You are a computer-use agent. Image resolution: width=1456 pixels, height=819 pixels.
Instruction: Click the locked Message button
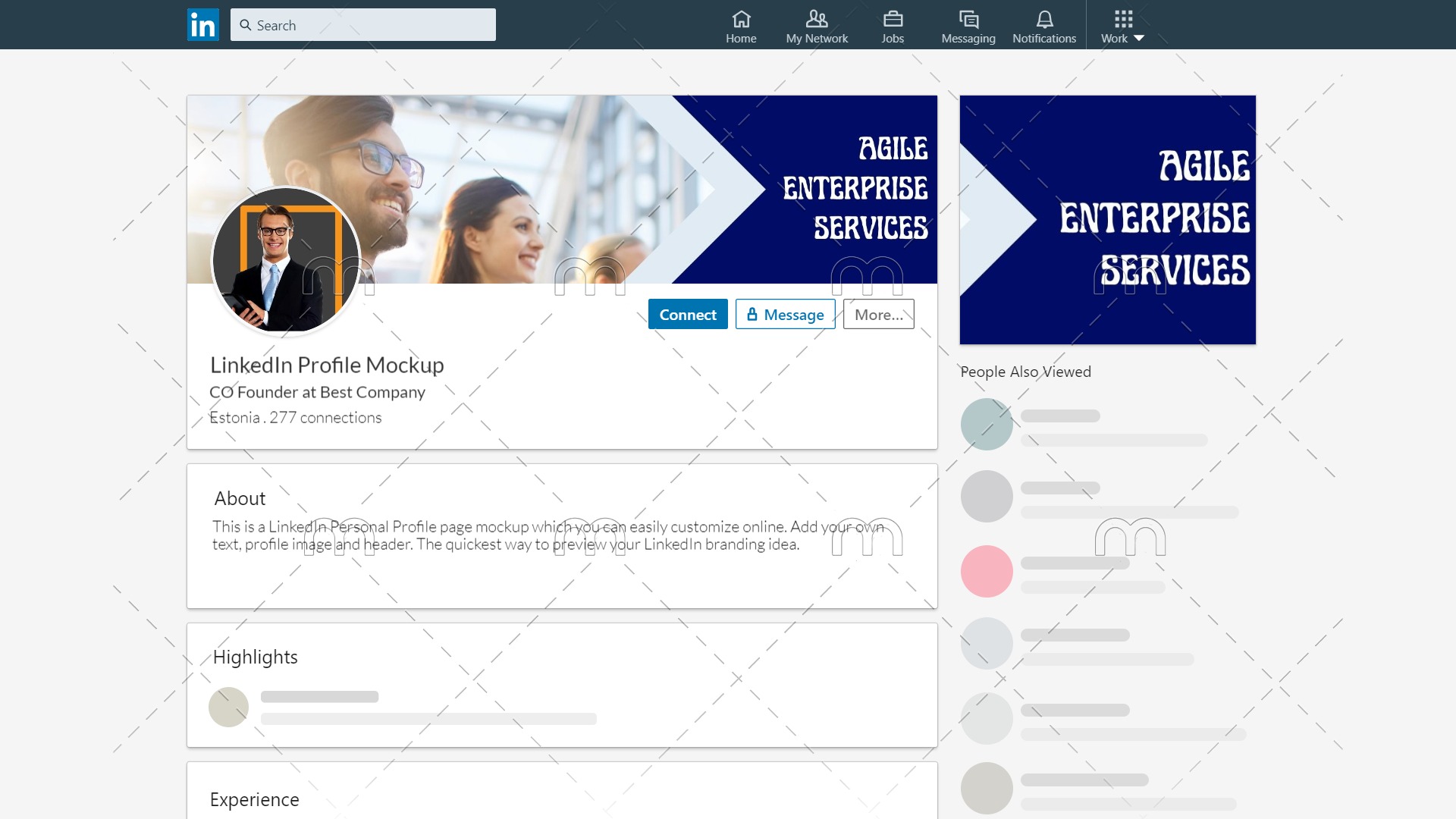pyautogui.click(x=785, y=315)
